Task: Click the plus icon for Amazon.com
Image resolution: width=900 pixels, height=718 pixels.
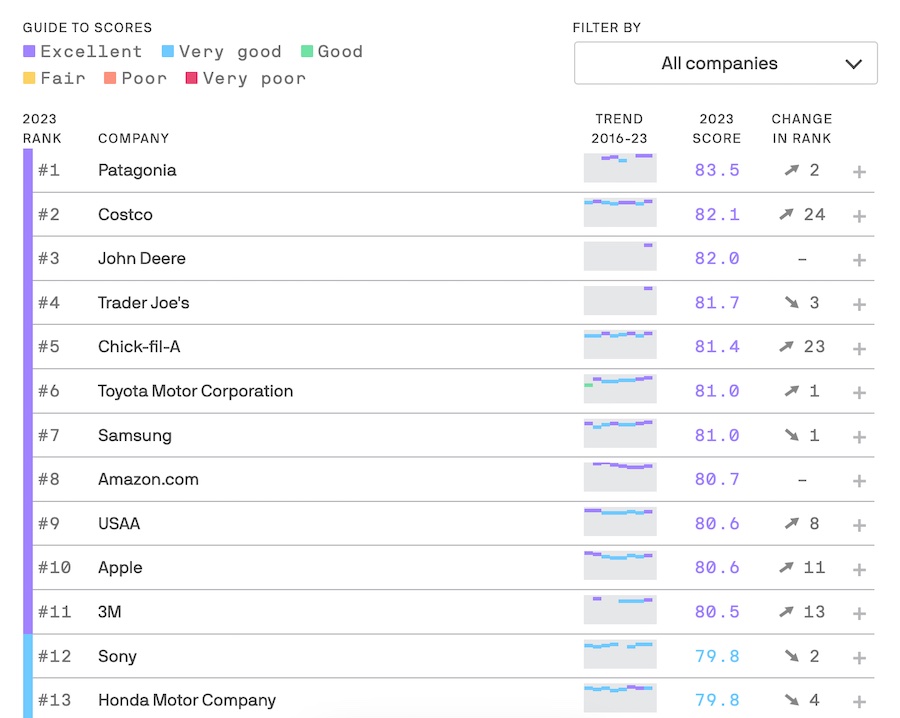Action: [858, 481]
